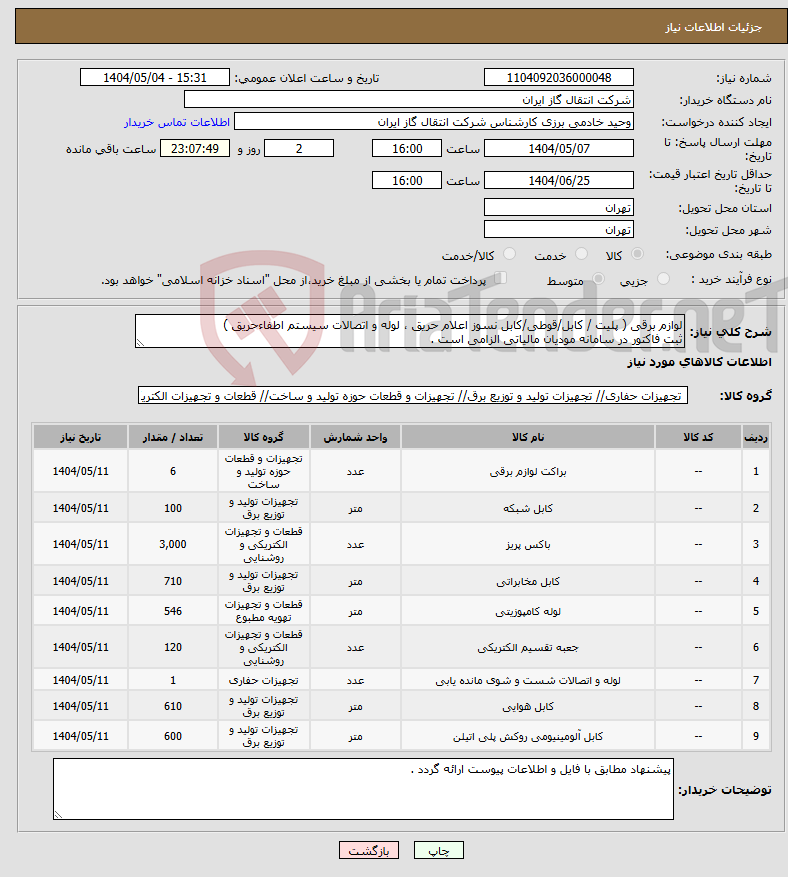
Task: Click the remaining days field showing 2
Action: coord(299,149)
